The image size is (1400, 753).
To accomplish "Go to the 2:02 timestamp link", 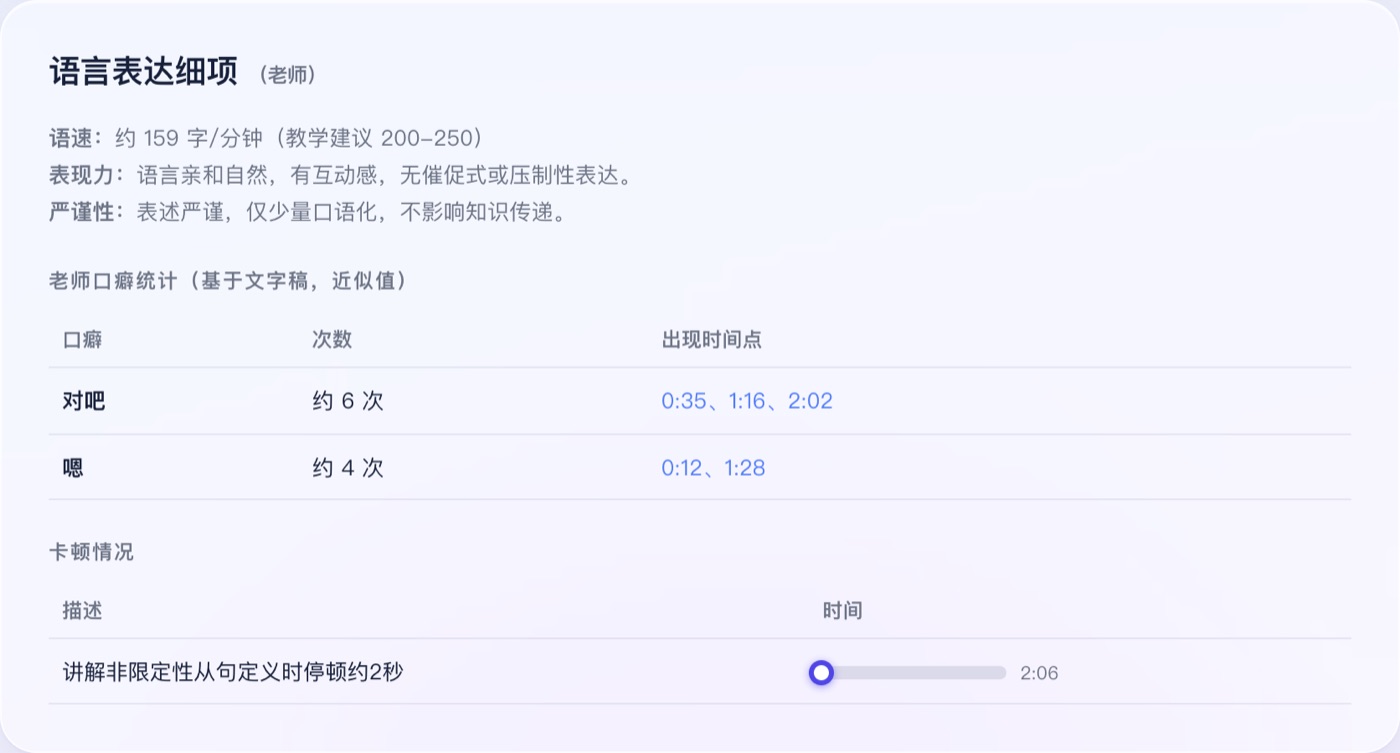I will (x=810, y=401).
